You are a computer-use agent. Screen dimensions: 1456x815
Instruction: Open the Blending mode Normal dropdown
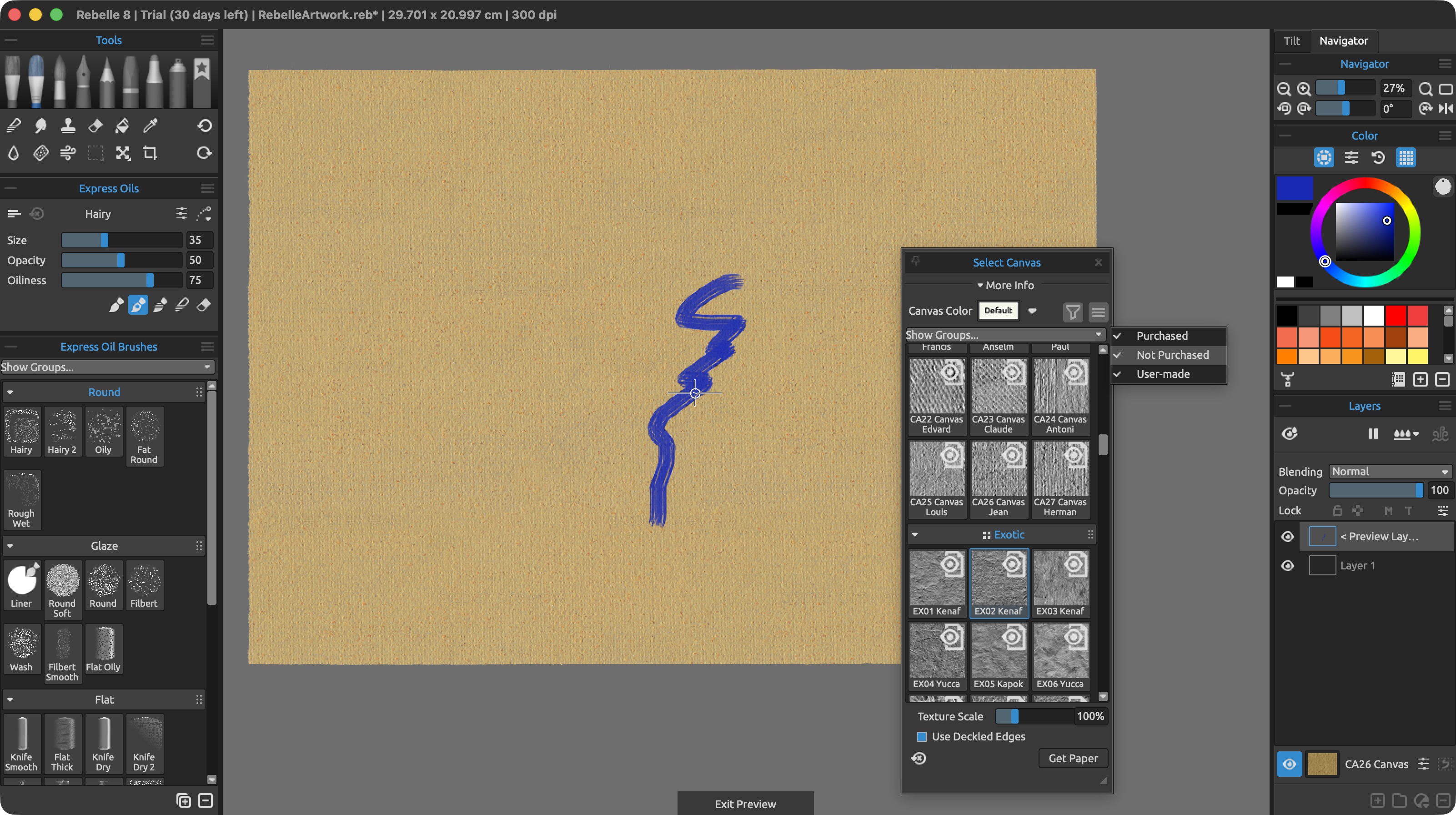[x=1390, y=471]
